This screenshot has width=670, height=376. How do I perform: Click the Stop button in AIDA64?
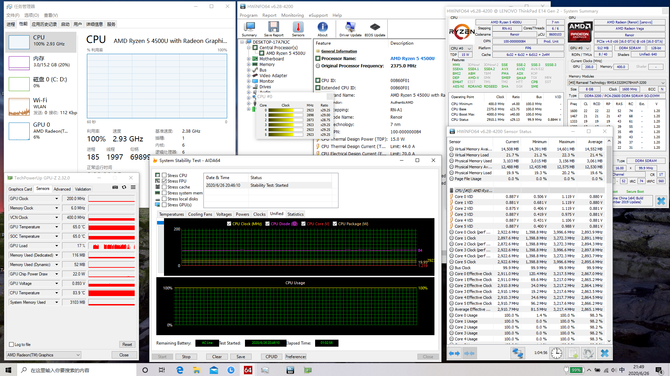coord(186,356)
